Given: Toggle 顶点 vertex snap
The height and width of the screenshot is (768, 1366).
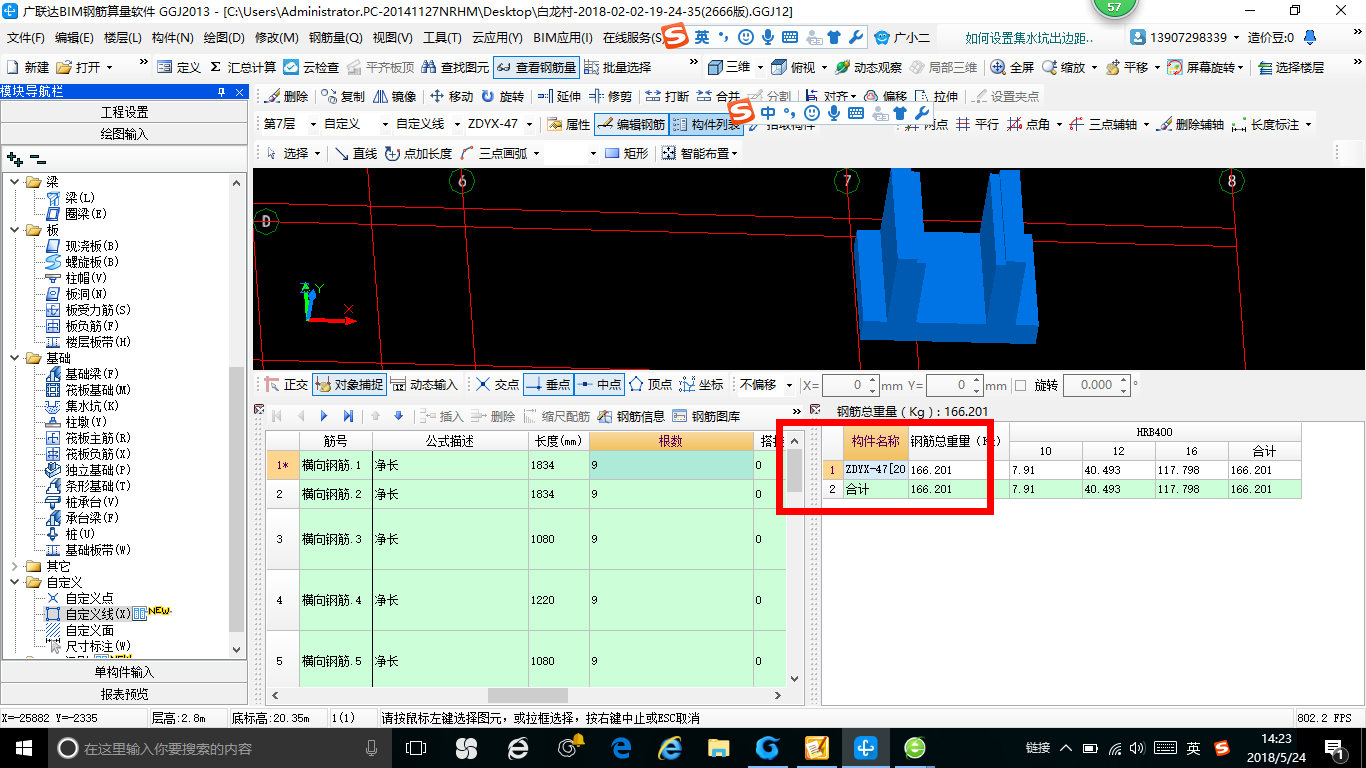Looking at the screenshot, I should click(x=650, y=384).
